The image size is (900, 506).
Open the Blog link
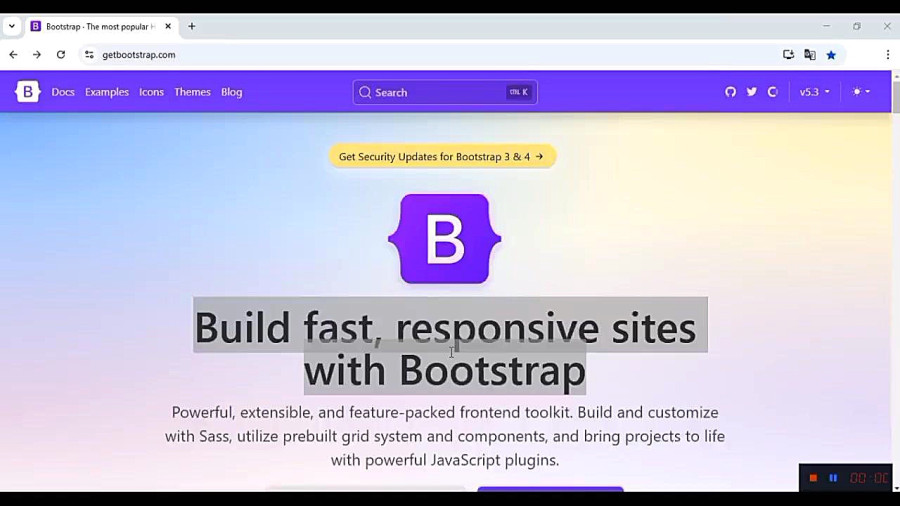pos(231,92)
